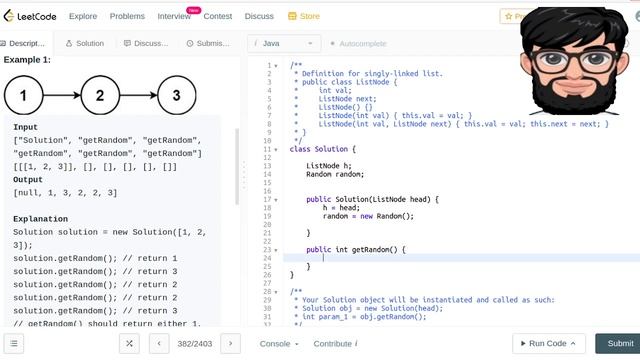This screenshot has height=360, width=640.
Task: Pick a random problem shuffle icon
Action: point(129,344)
